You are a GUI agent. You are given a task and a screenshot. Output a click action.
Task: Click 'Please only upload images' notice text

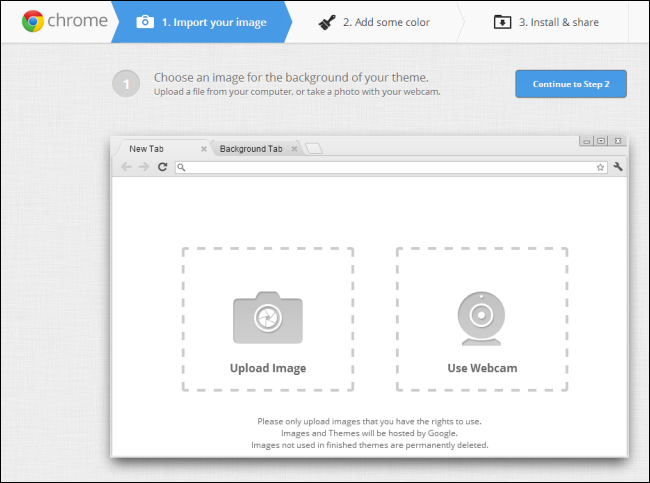click(x=369, y=422)
